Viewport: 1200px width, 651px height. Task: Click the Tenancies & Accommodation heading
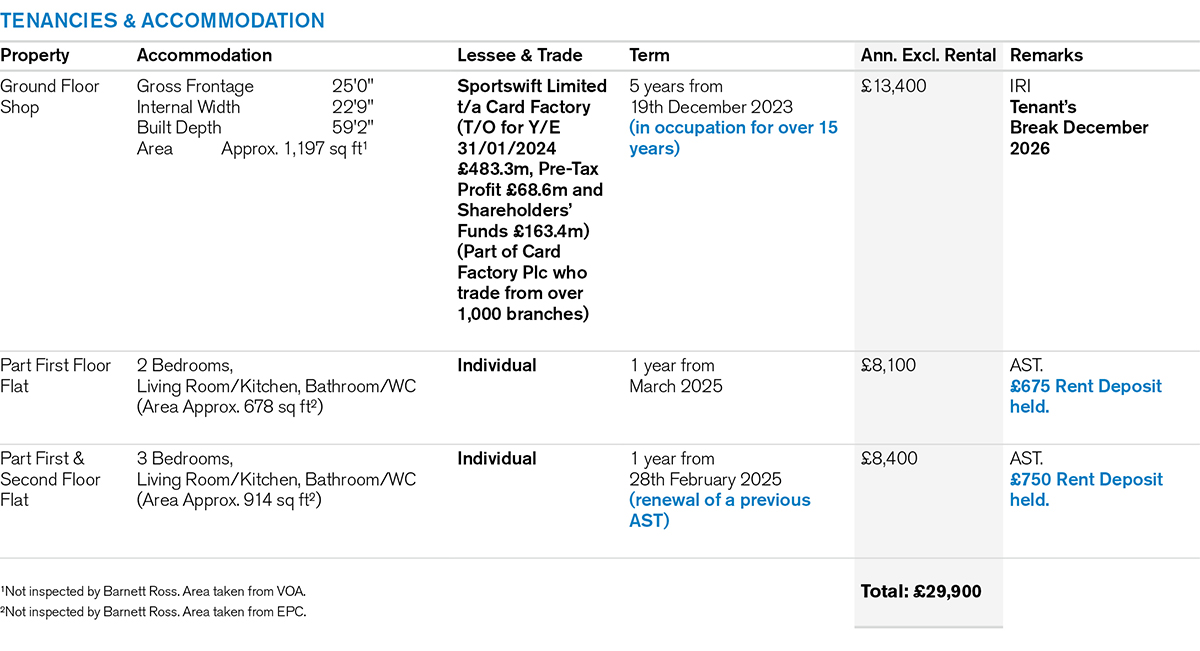tap(162, 21)
